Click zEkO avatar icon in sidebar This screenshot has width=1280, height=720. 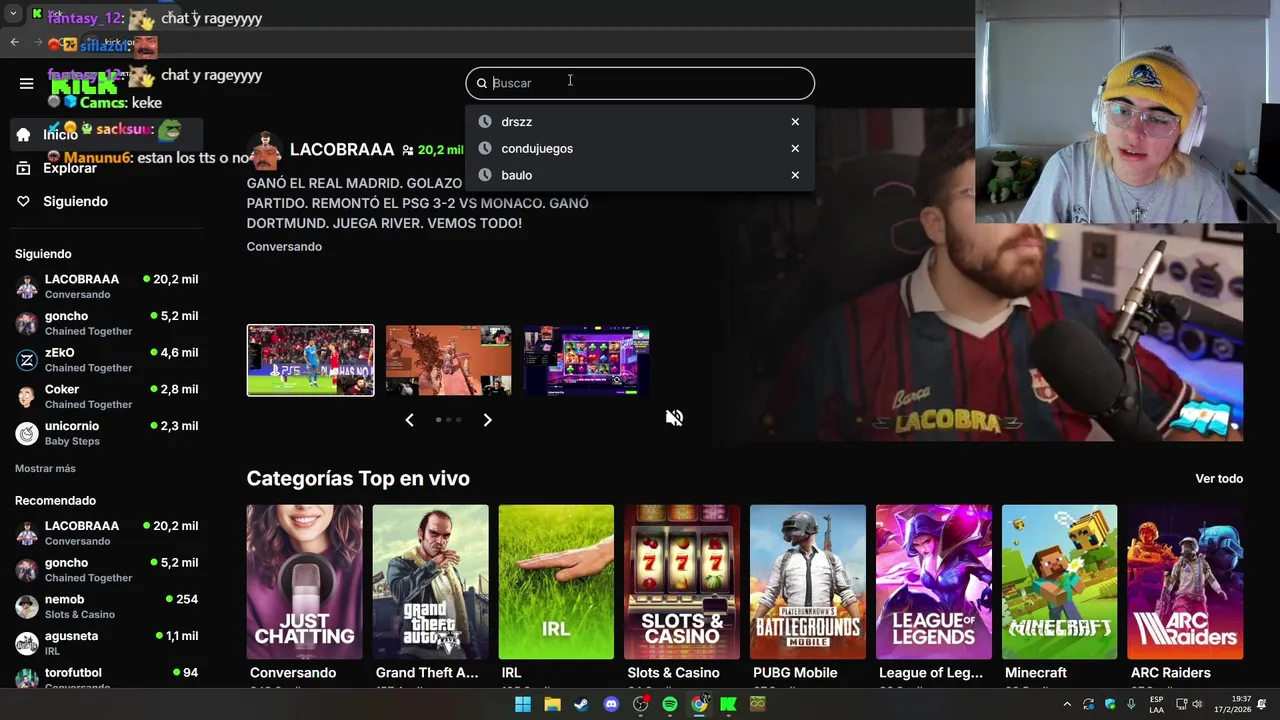27,360
